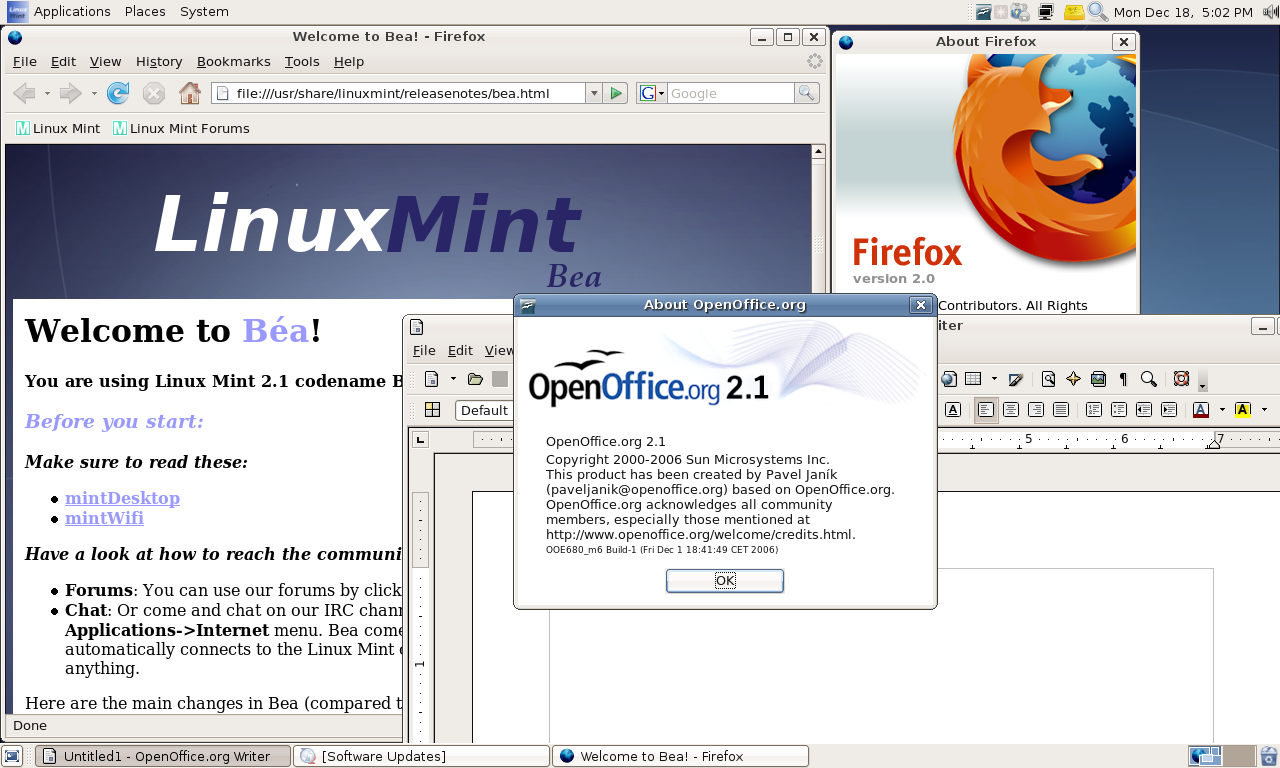The height and width of the screenshot is (768, 1280).
Task: Click OK in About OpenOffice.org dialog
Action: click(725, 581)
